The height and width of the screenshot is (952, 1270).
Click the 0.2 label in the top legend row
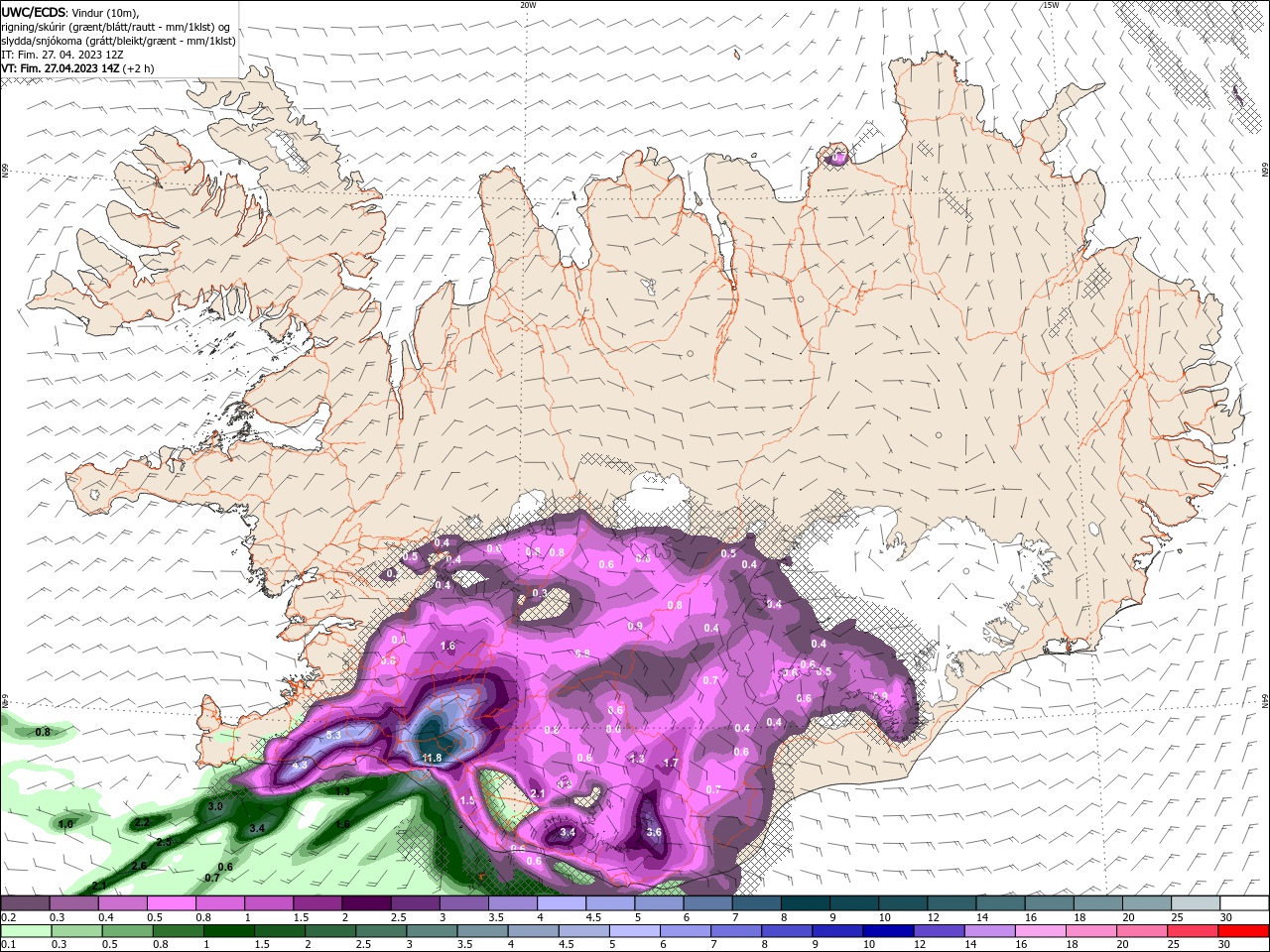pos(7,917)
